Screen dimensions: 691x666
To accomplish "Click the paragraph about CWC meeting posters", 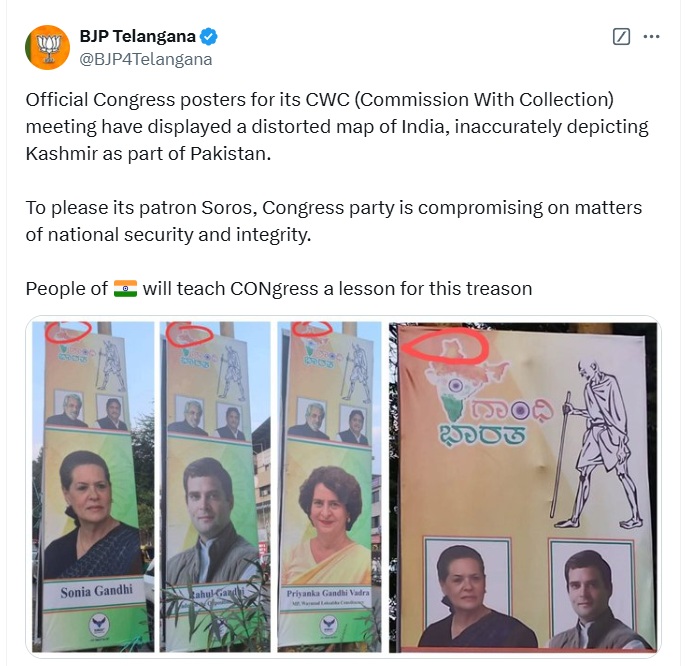I will pyautogui.click(x=337, y=127).
